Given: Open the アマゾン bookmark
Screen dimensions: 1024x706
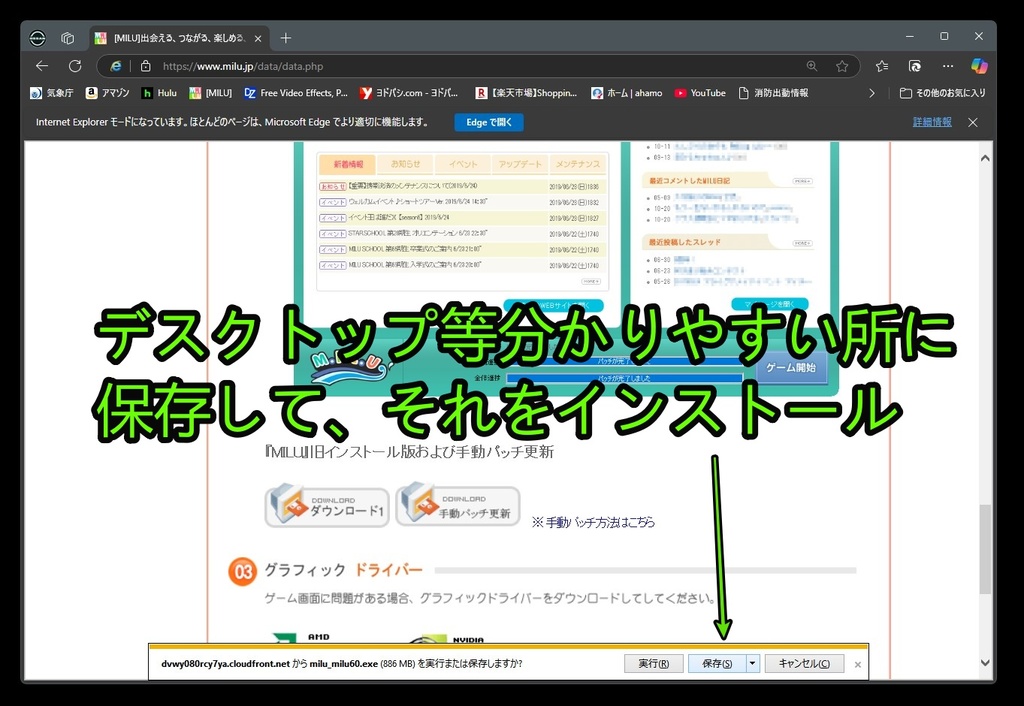Looking at the screenshot, I should click(x=108, y=93).
